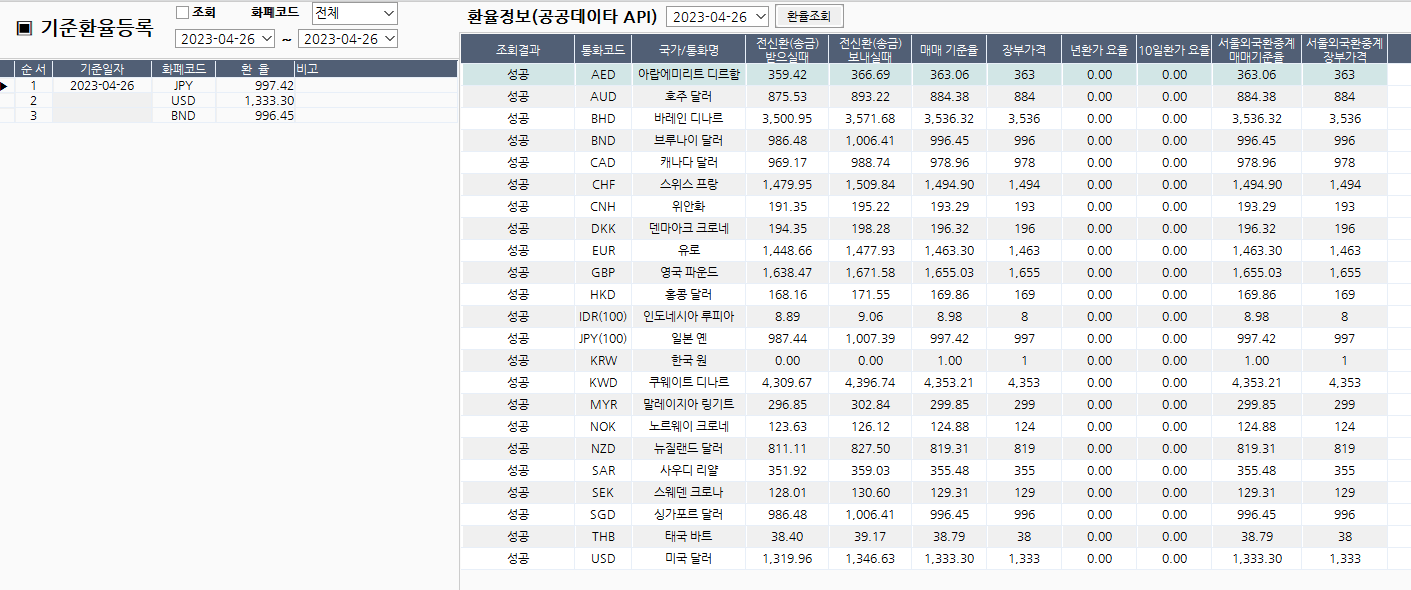Screen dimensions: 1411x590
Task: Select the AED currency code cell
Action: [x=603, y=75]
